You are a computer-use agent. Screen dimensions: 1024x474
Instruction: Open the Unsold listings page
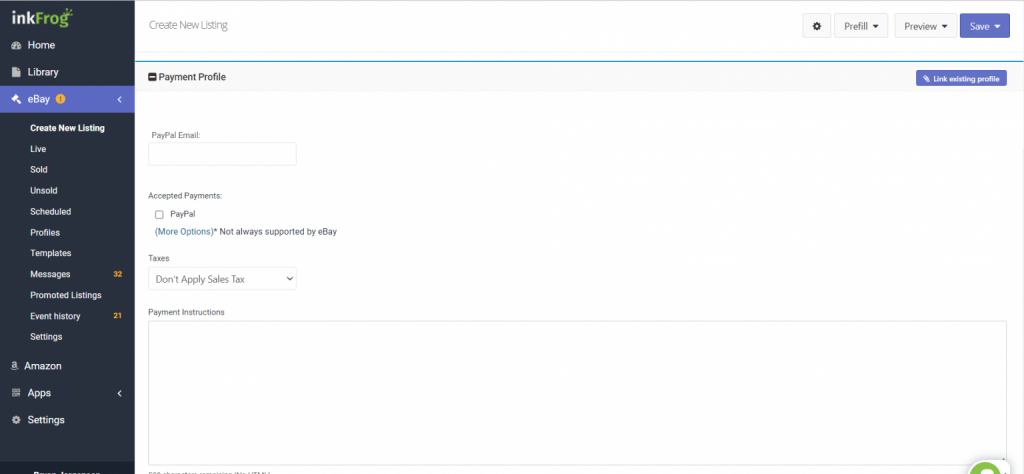click(44, 191)
